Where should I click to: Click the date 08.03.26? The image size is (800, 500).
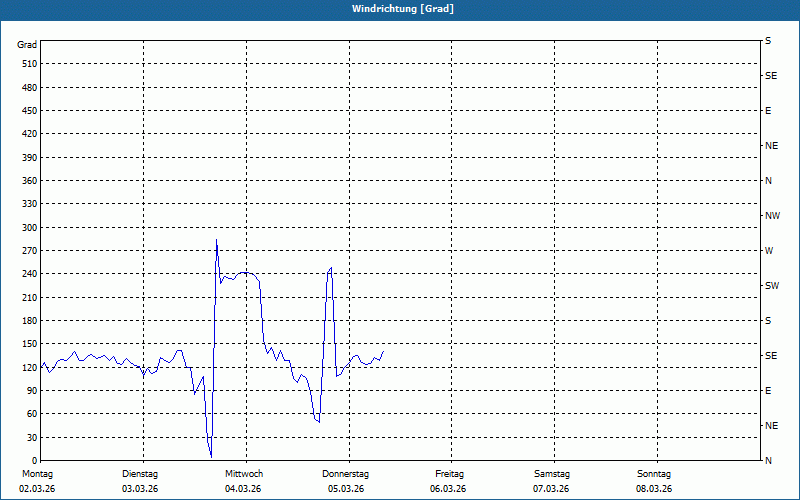pyautogui.click(x=654, y=489)
